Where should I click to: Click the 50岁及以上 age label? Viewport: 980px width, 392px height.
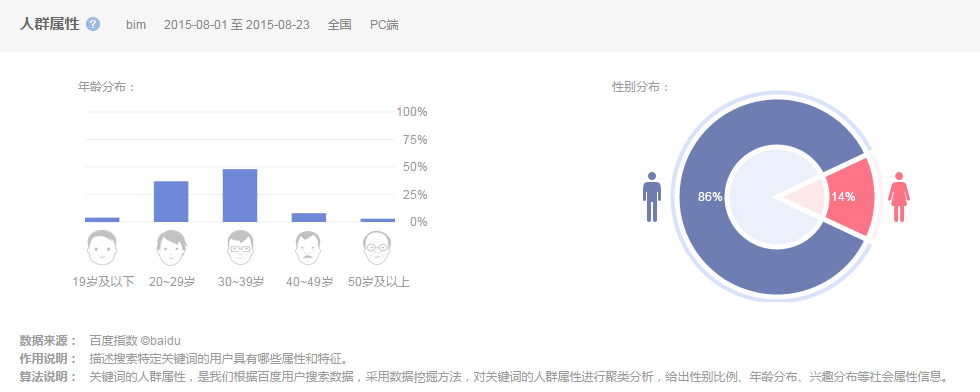point(379,282)
